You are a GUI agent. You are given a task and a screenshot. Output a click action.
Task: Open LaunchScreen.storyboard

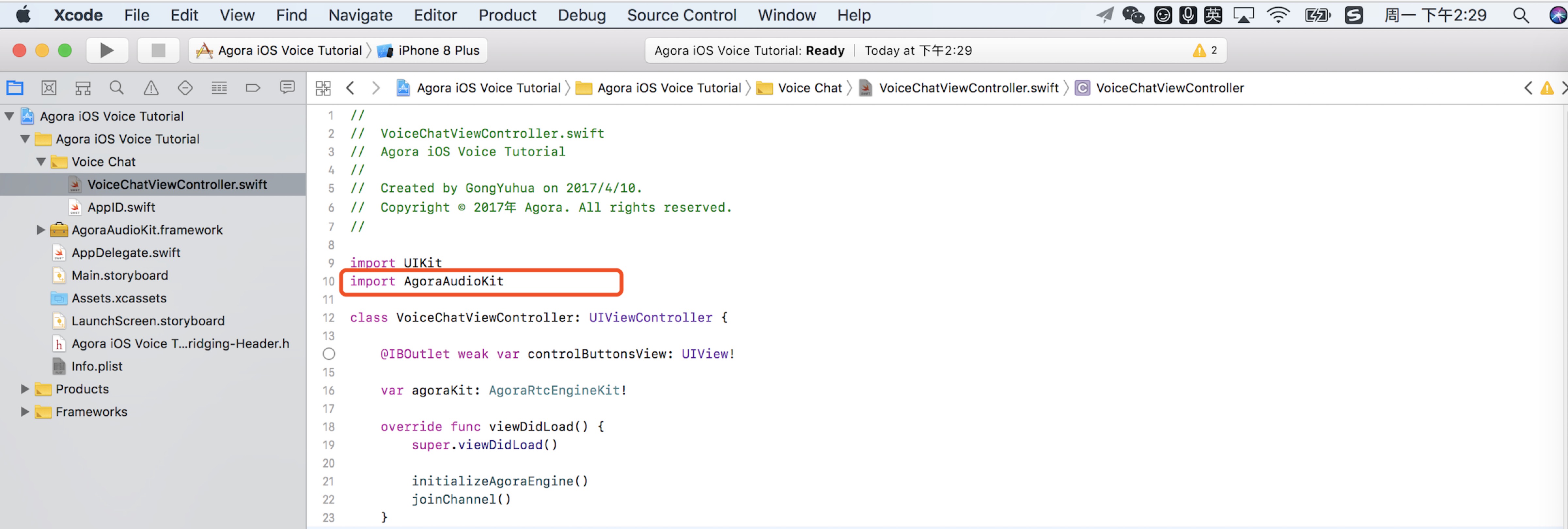pos(148,320)
